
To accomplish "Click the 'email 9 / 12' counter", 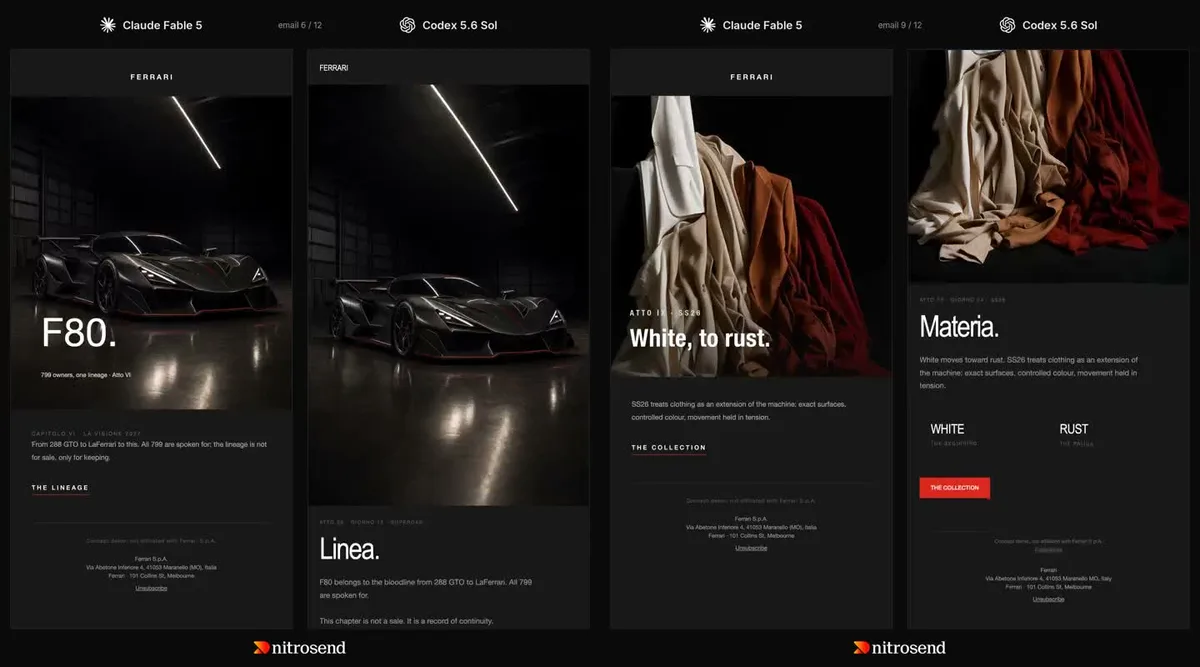I will click(900, 25).
